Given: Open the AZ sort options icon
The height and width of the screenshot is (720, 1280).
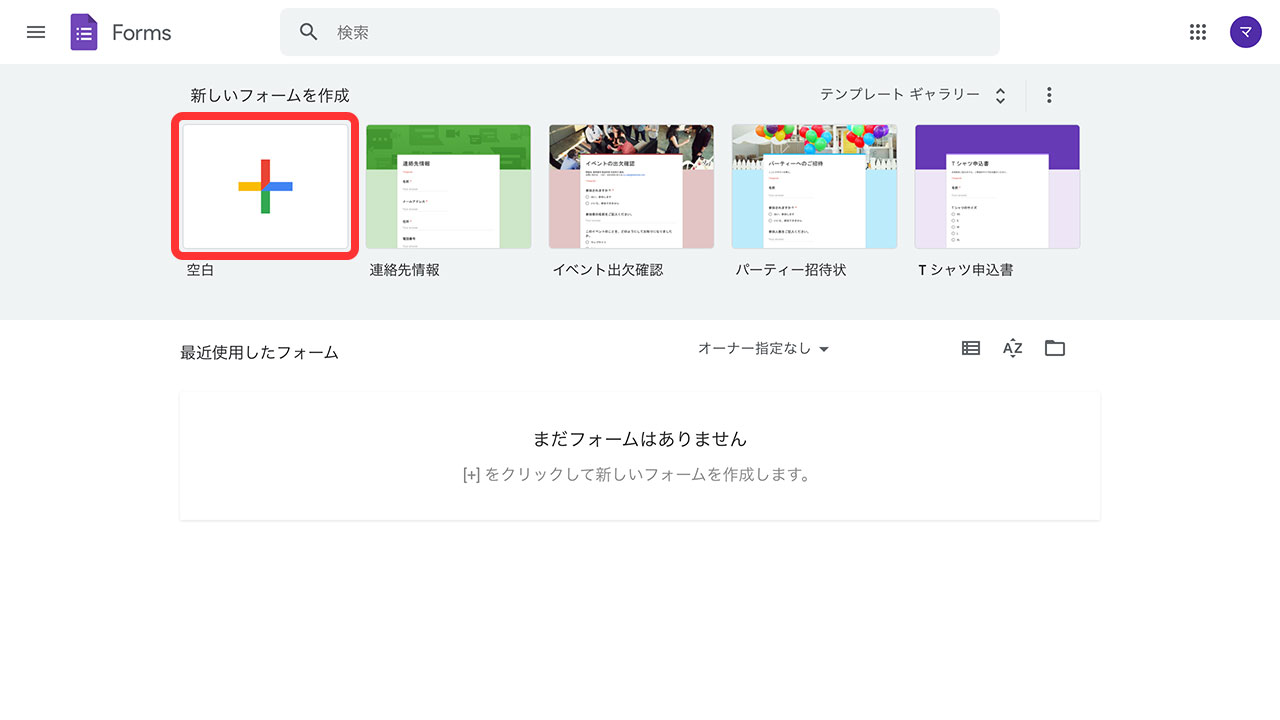Looking at the screenshot, I should tap(1013, 348).
